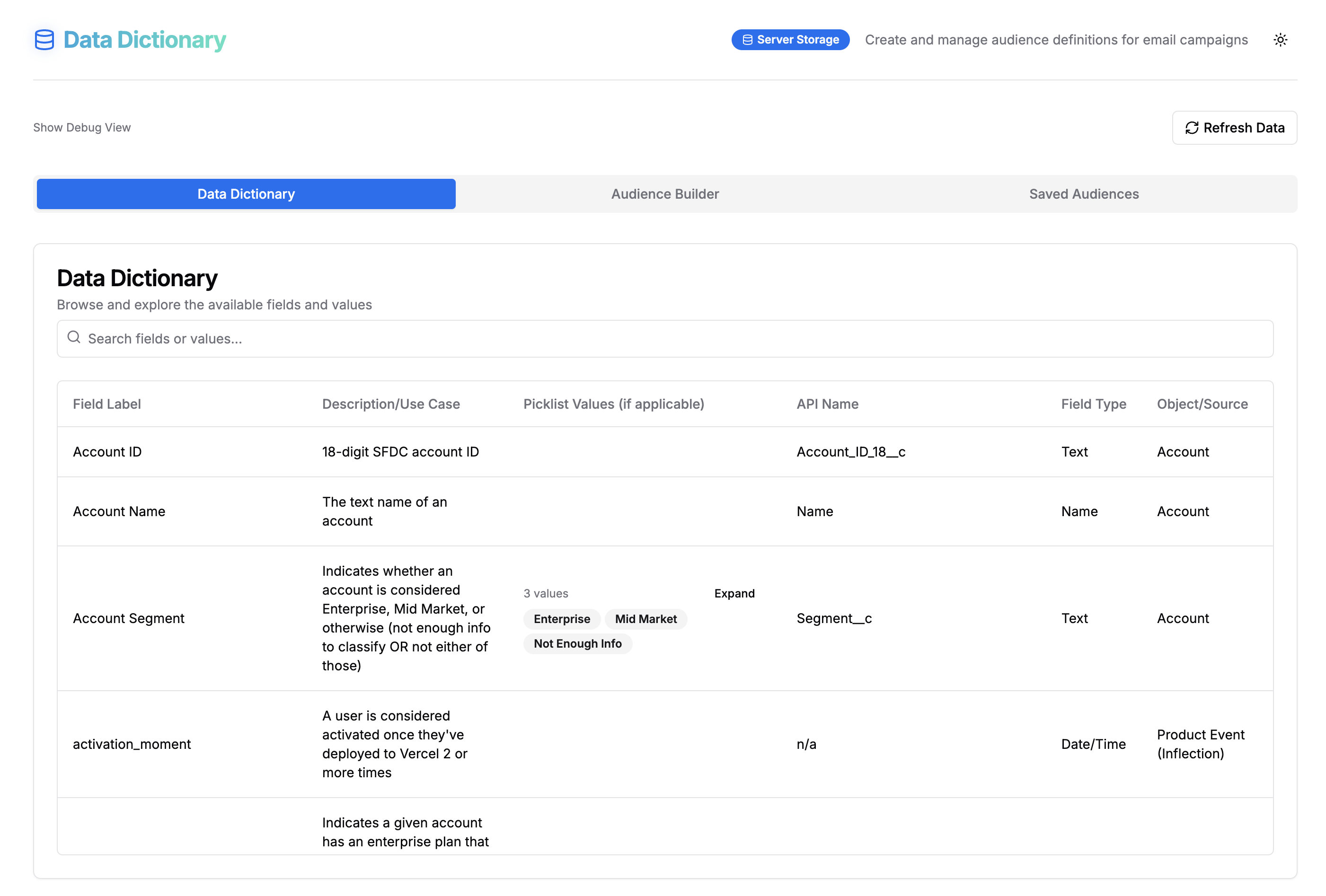
Task: Click the database icon in the Data Dictionary logo
Action: [44, 40]
